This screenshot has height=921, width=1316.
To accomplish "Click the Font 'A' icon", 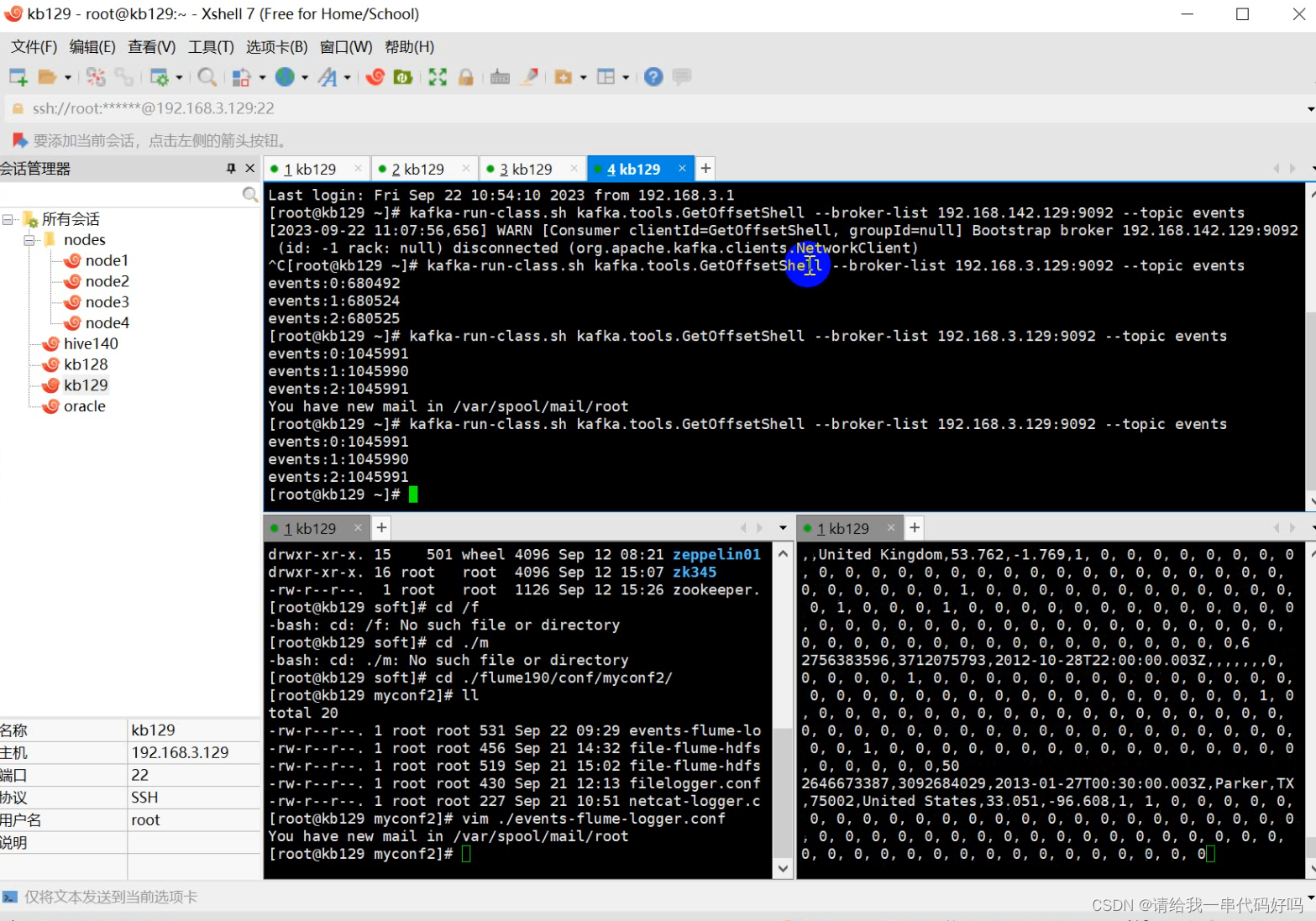I will point(328,77).
